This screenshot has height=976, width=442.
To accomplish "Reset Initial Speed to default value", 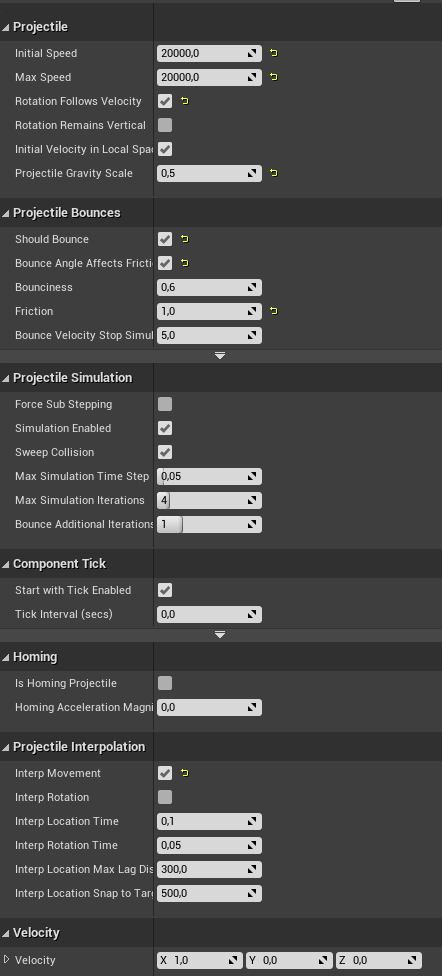I will [x=273, y=54].
